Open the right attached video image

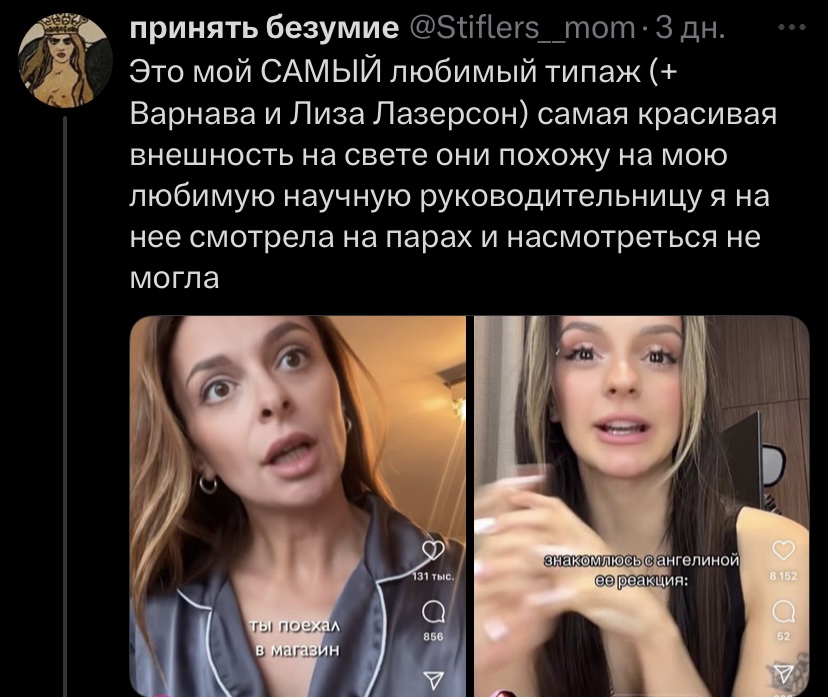coord(642,506)
